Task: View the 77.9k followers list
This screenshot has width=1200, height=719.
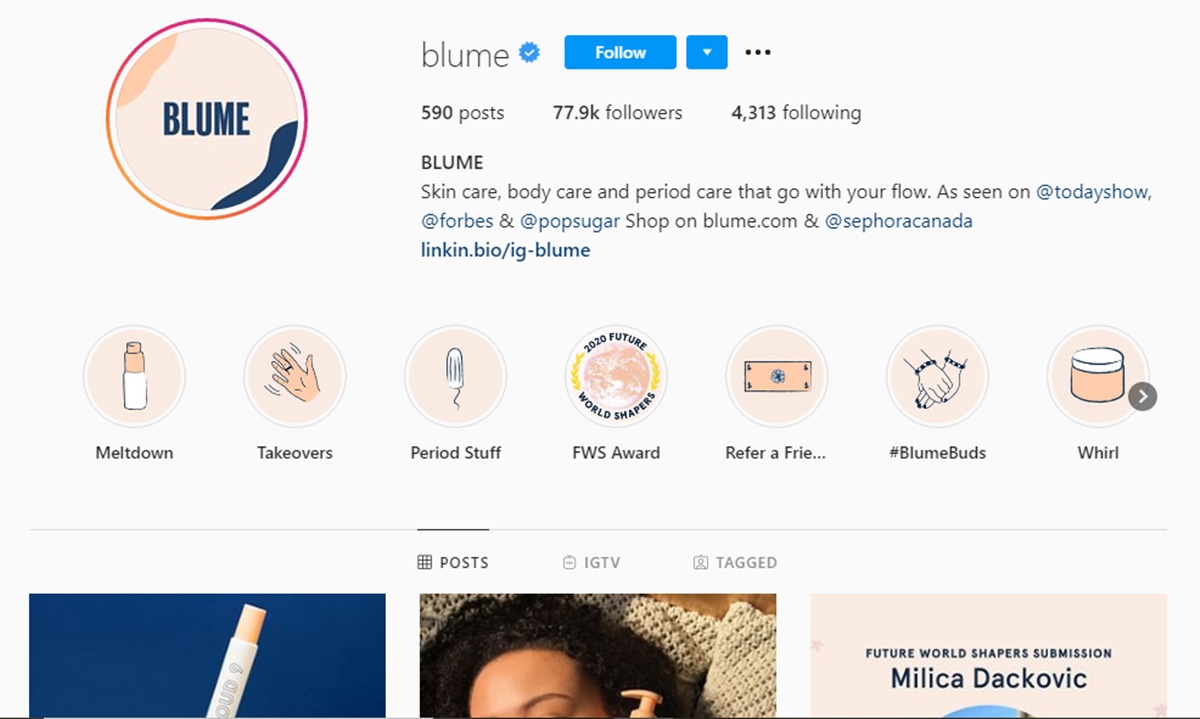Action: click(618, 113)
